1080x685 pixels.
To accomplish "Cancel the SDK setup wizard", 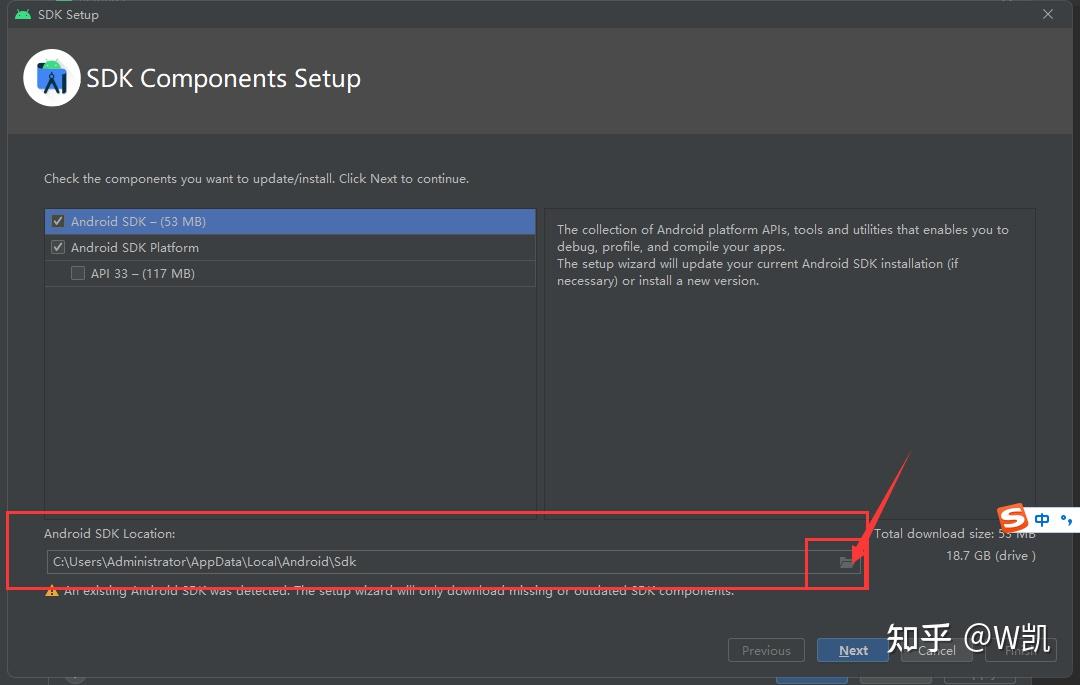I will point(935,650).
